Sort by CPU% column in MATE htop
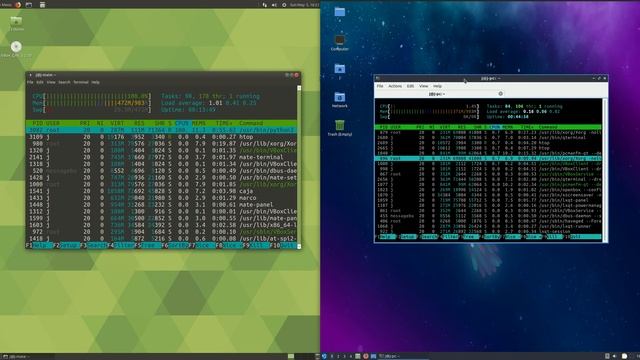640x360 pixels. (x=182, y=123)
